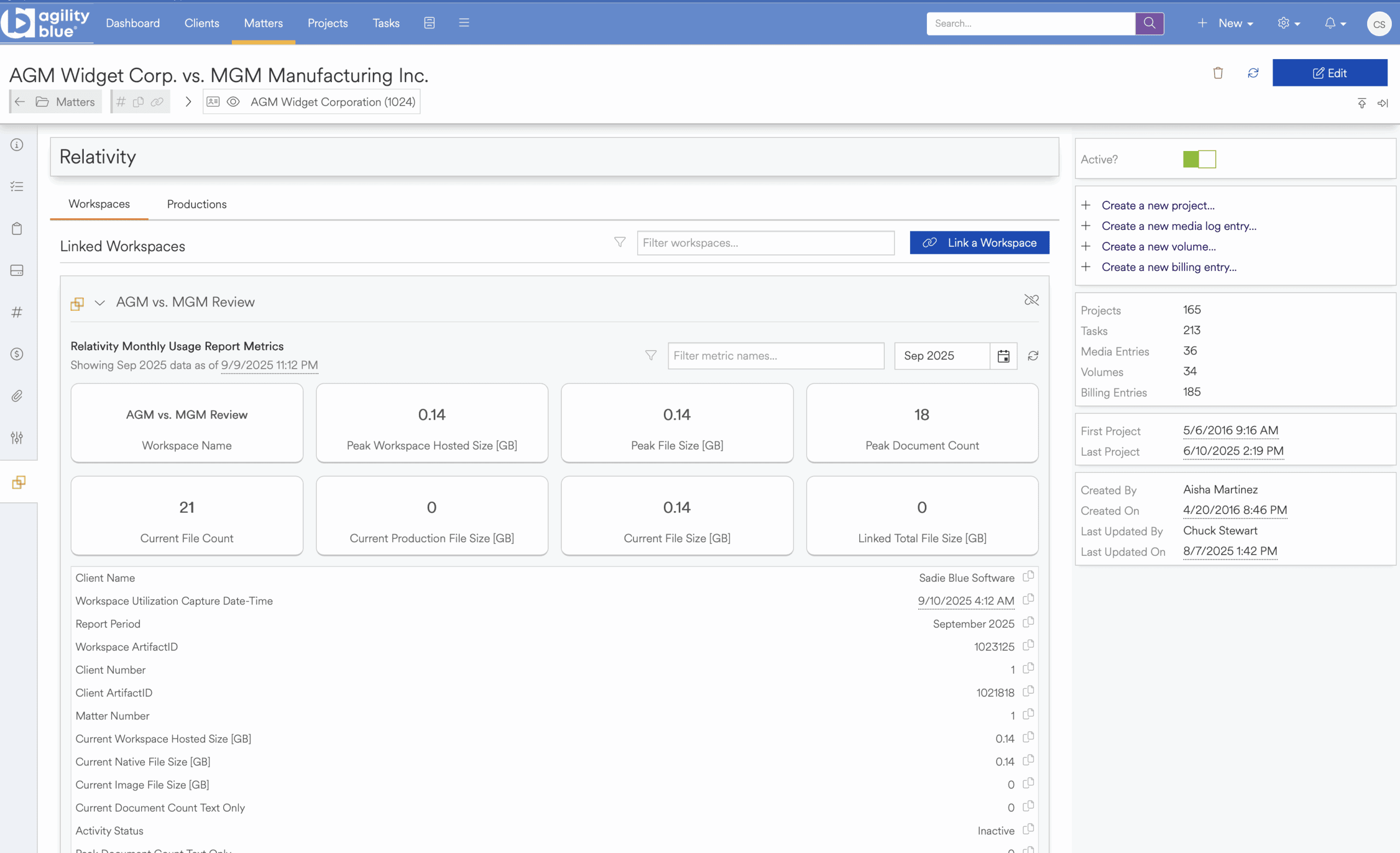The image size is (1400, 853).
Task: Switch to the Productions tab
Action: pos(196,204)
